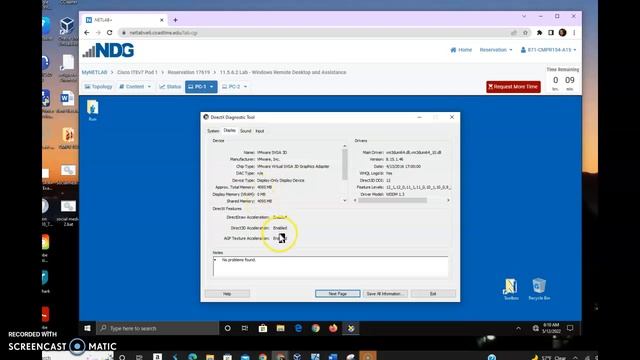Launch Chrome from remote taskbar

pyautogui.click(x=316, y=328)
